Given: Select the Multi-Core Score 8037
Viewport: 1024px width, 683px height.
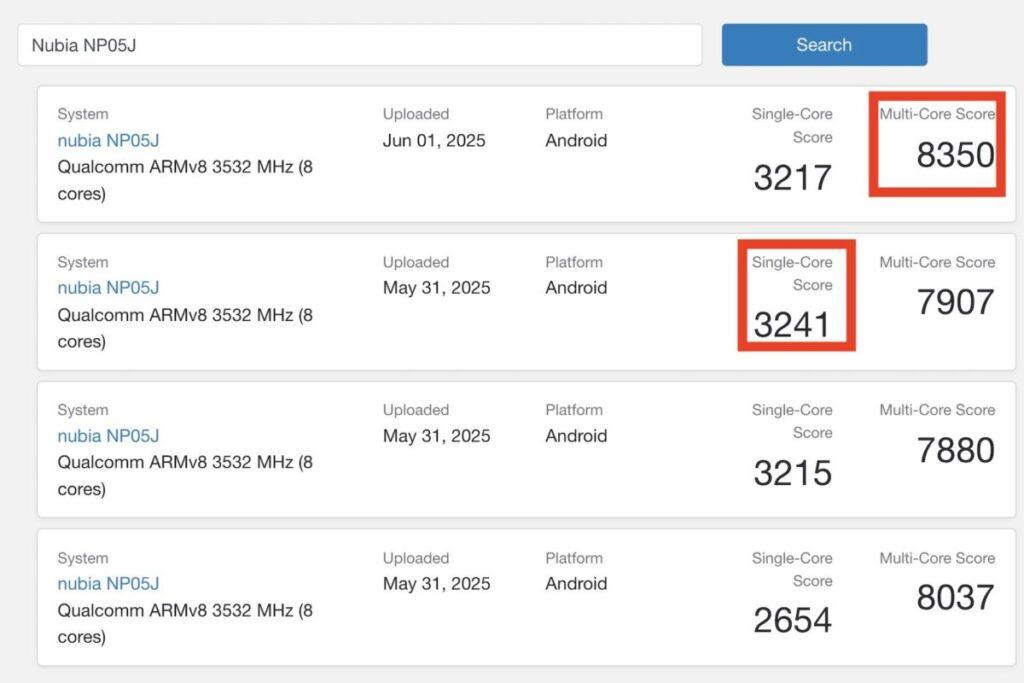Looking at the screenshot, I should (955, 597).
